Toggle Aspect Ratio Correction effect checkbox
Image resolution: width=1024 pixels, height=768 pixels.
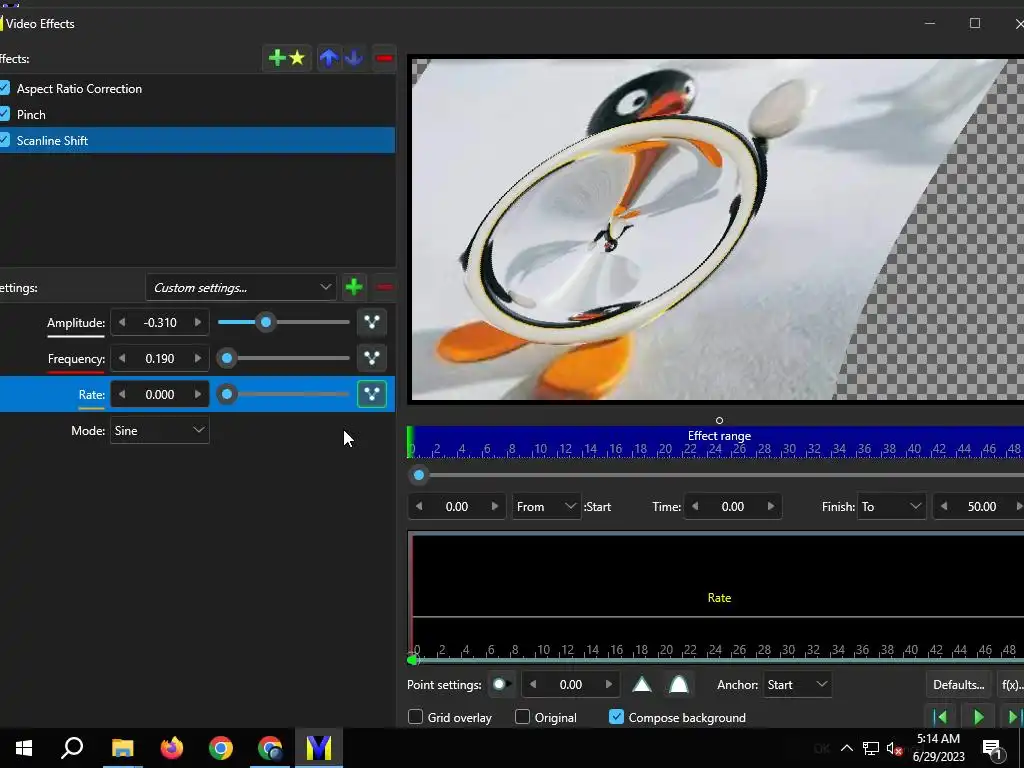(x=5, y=88)
